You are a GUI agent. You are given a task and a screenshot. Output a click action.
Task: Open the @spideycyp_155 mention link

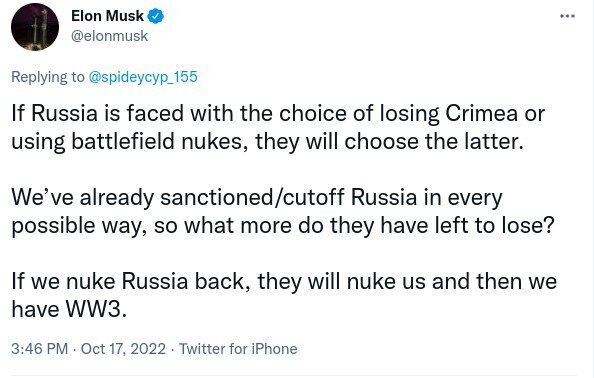[x=143, y=77]
